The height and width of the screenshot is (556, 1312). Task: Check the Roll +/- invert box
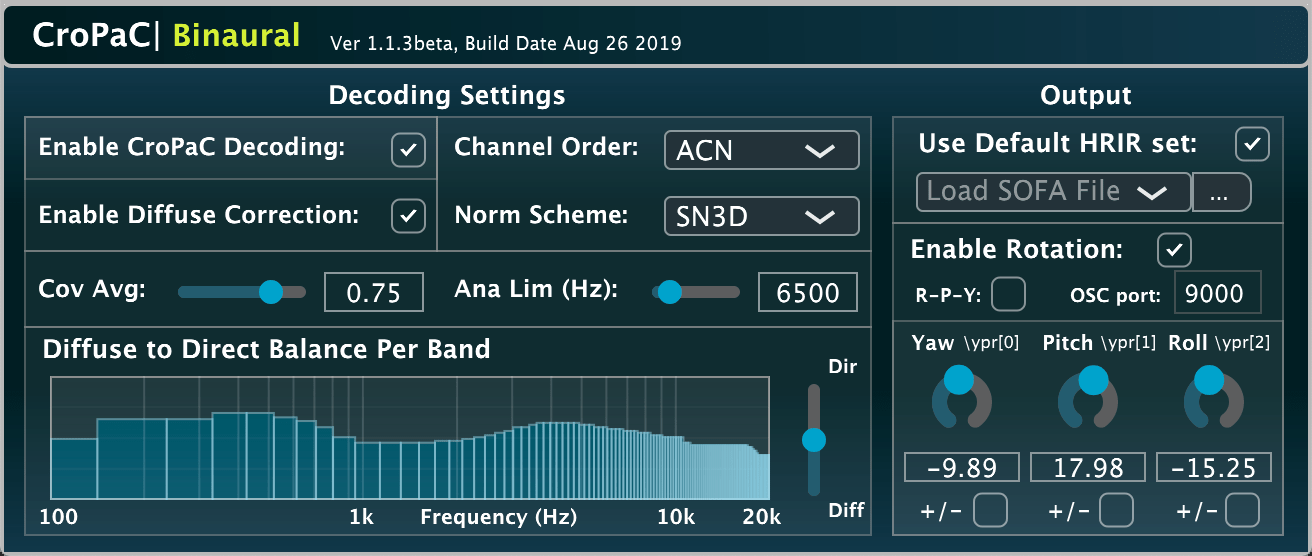point(1242,511)
